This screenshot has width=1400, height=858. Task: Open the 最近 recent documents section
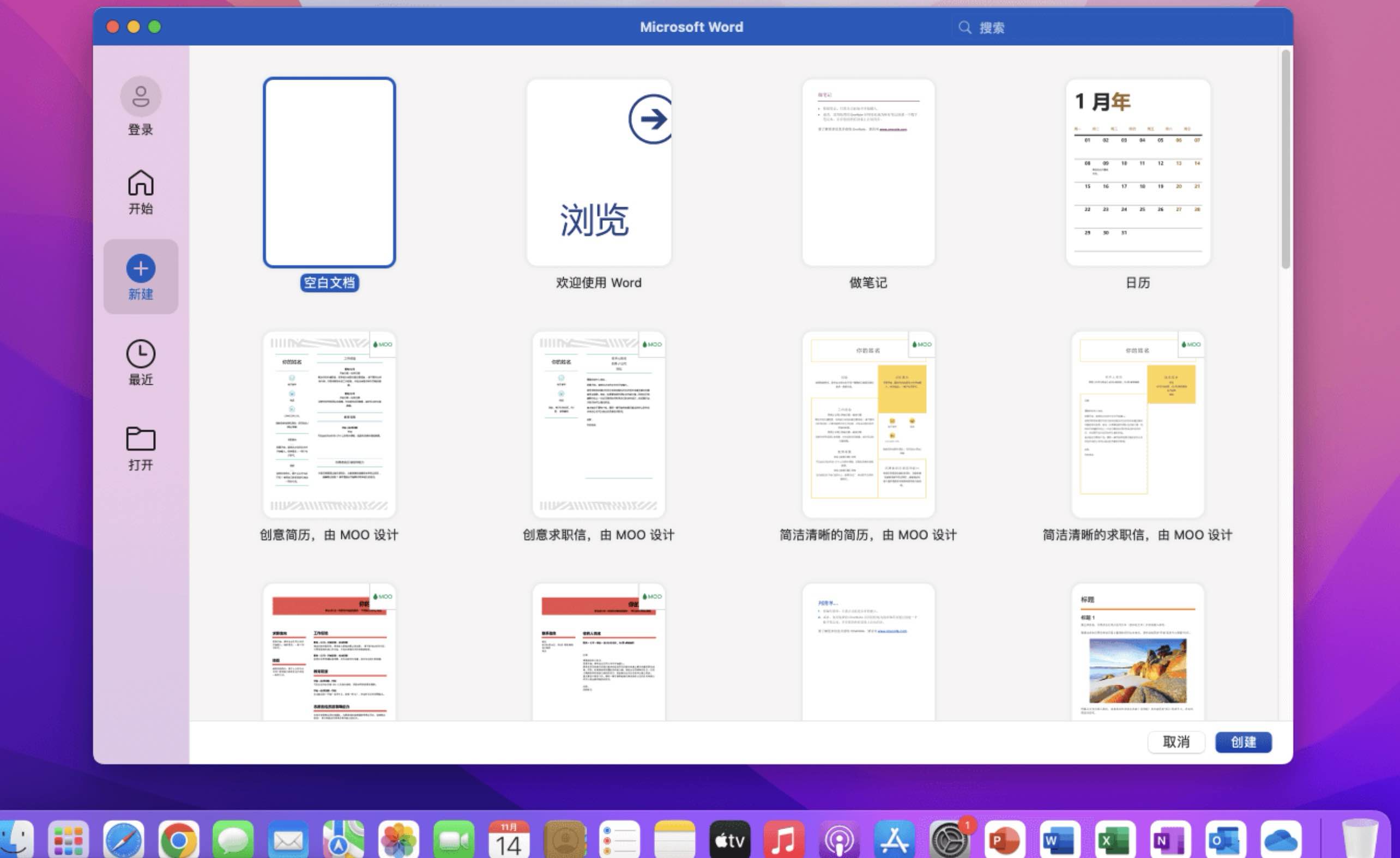coord(140,363)
